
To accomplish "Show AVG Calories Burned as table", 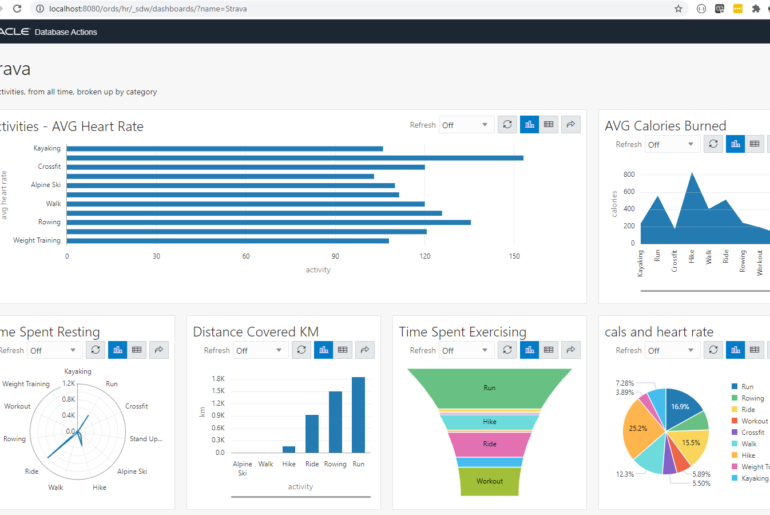I will [754, 144].
